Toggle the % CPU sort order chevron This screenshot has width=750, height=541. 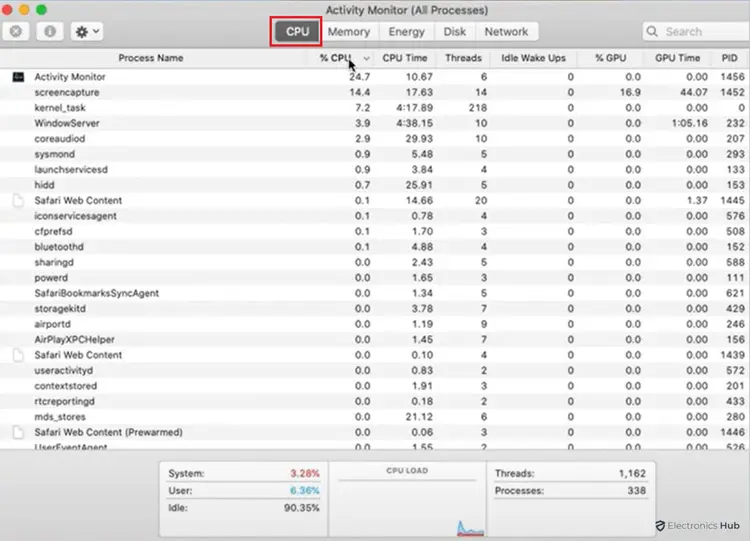[366, 58]
